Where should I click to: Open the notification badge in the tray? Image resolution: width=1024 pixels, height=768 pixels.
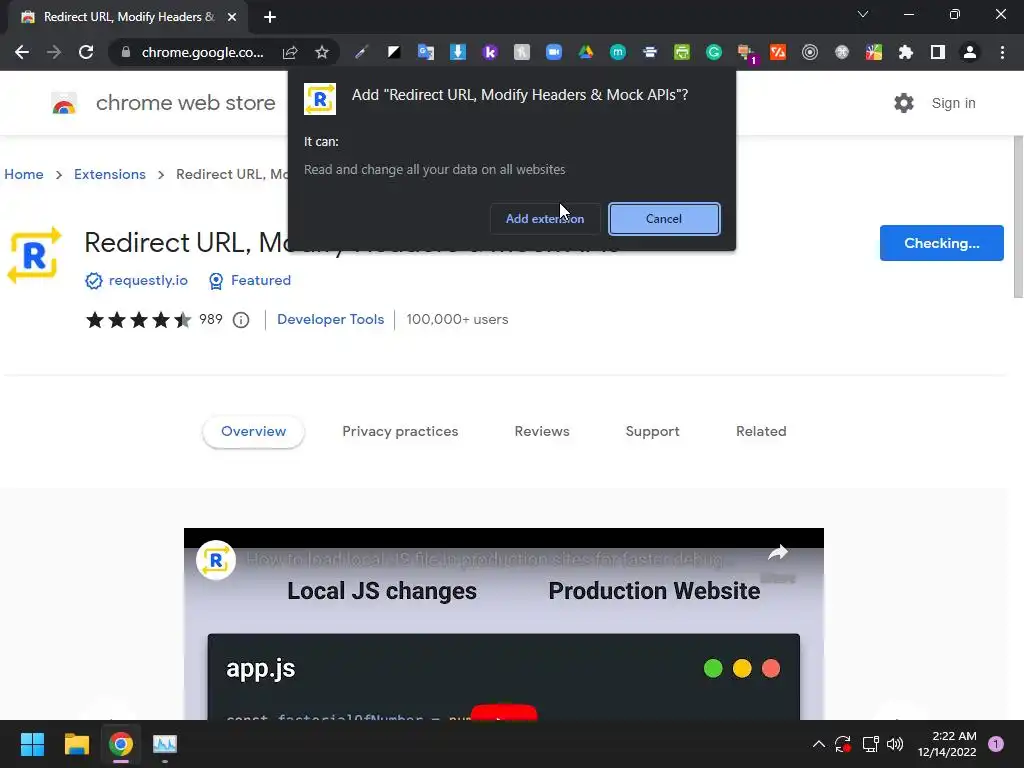[x=996, y=744]
